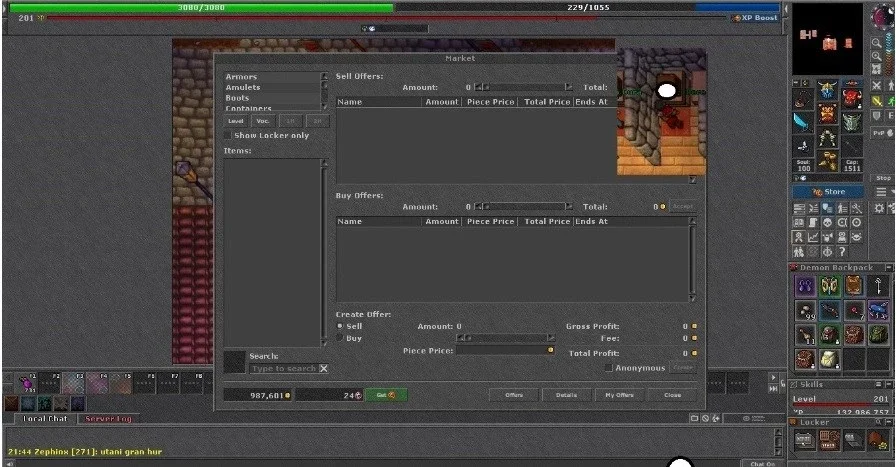The image size is (896, 467).
Task: Select the Sell radio button
Action: tap(340, 326)
